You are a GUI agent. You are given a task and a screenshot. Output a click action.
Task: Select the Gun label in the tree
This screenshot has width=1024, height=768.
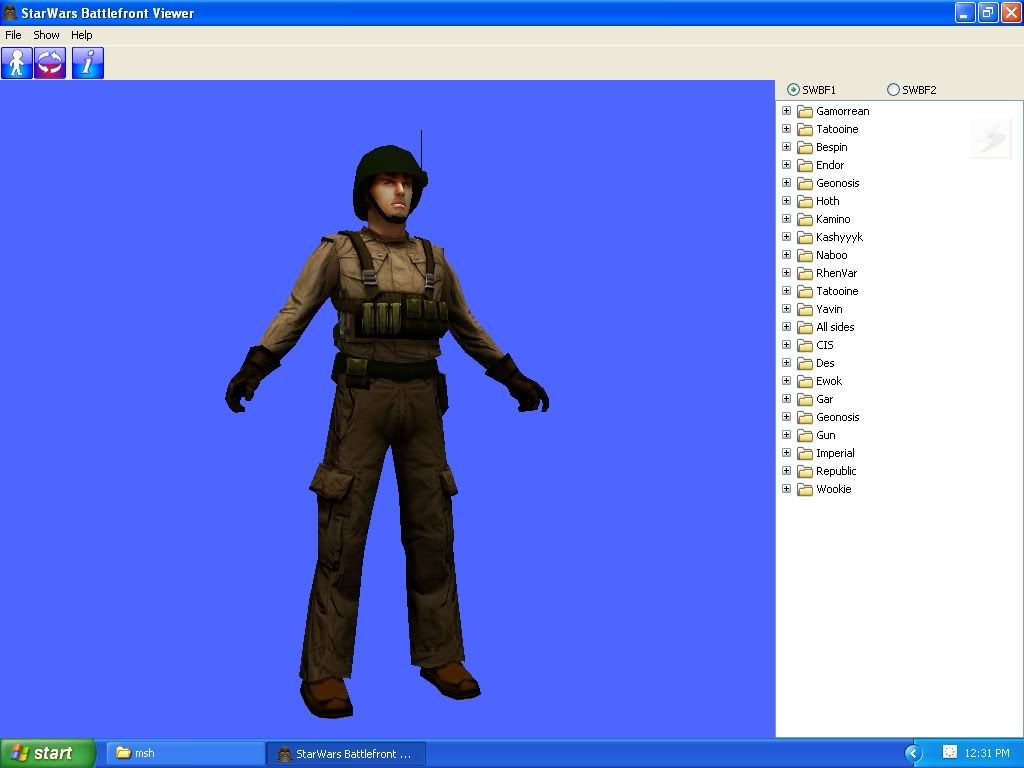[x=825, y=435]
